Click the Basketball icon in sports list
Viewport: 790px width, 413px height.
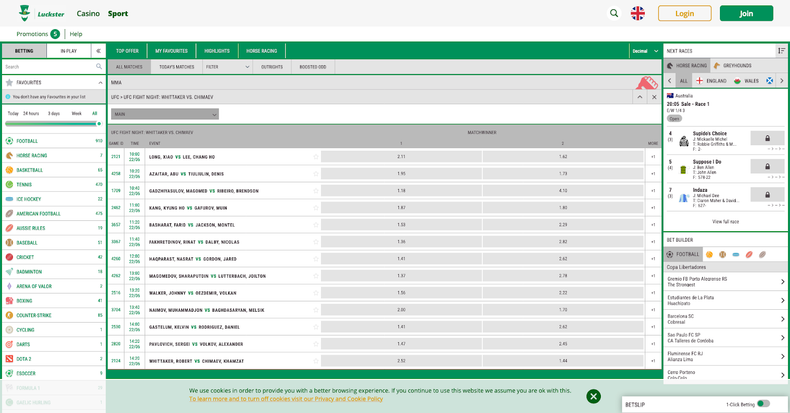pos(9,170)
